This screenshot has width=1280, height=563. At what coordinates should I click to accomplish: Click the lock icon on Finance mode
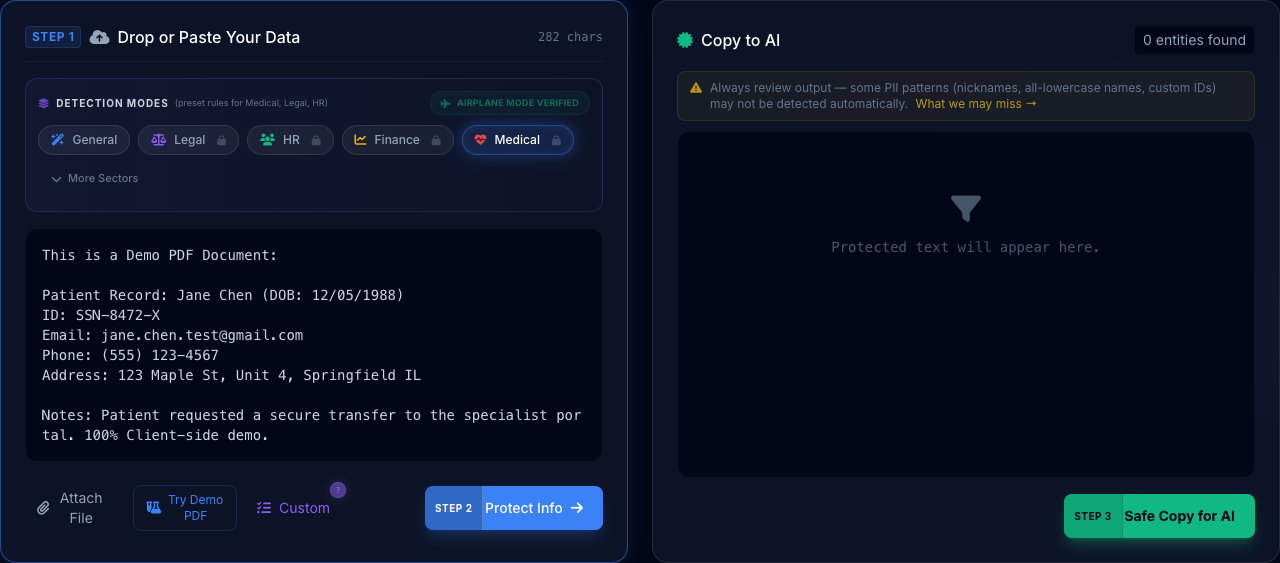coord(436,141)
